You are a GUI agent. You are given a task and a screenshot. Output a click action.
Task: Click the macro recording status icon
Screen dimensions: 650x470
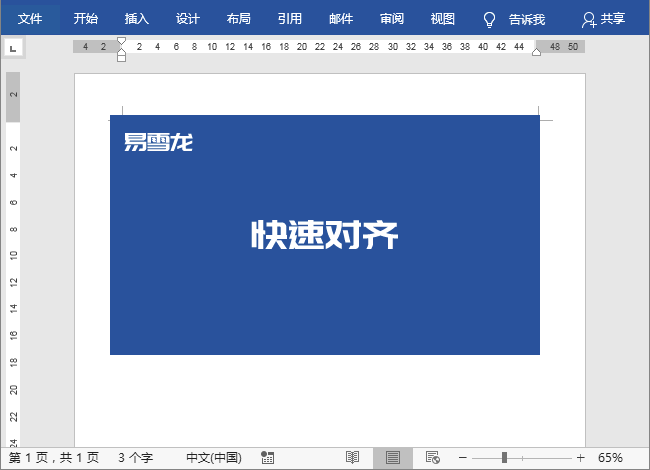pyautogui.click(x=267, y=458)
